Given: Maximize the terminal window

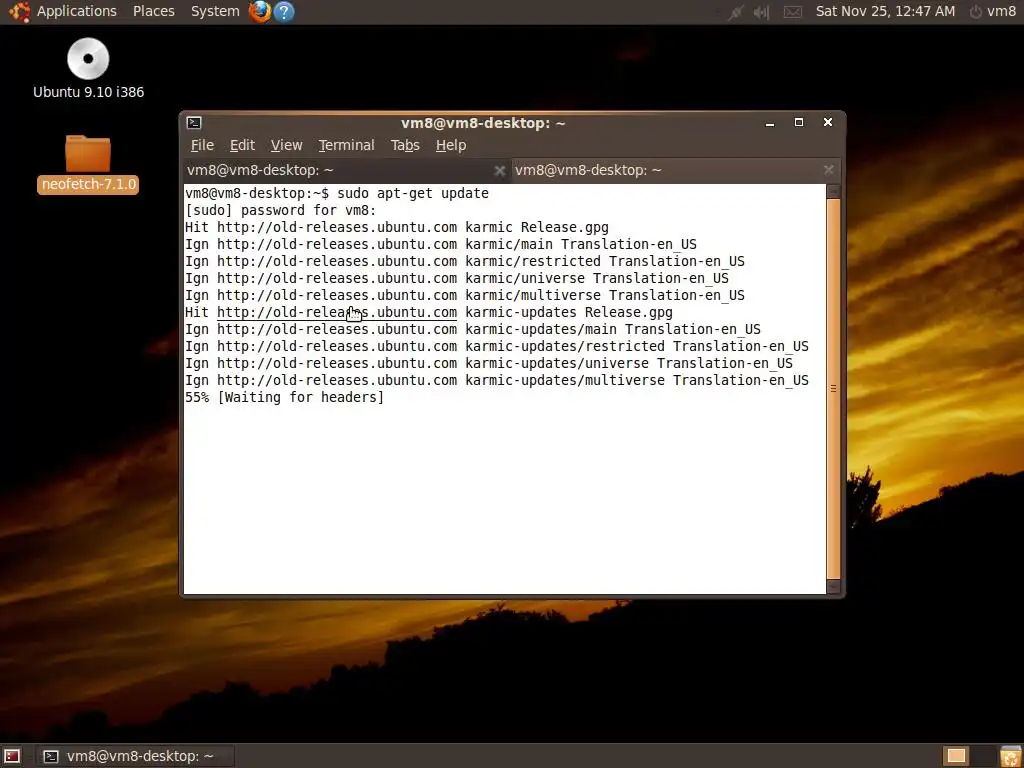Looking at the screenshot, I should (799, 122).
